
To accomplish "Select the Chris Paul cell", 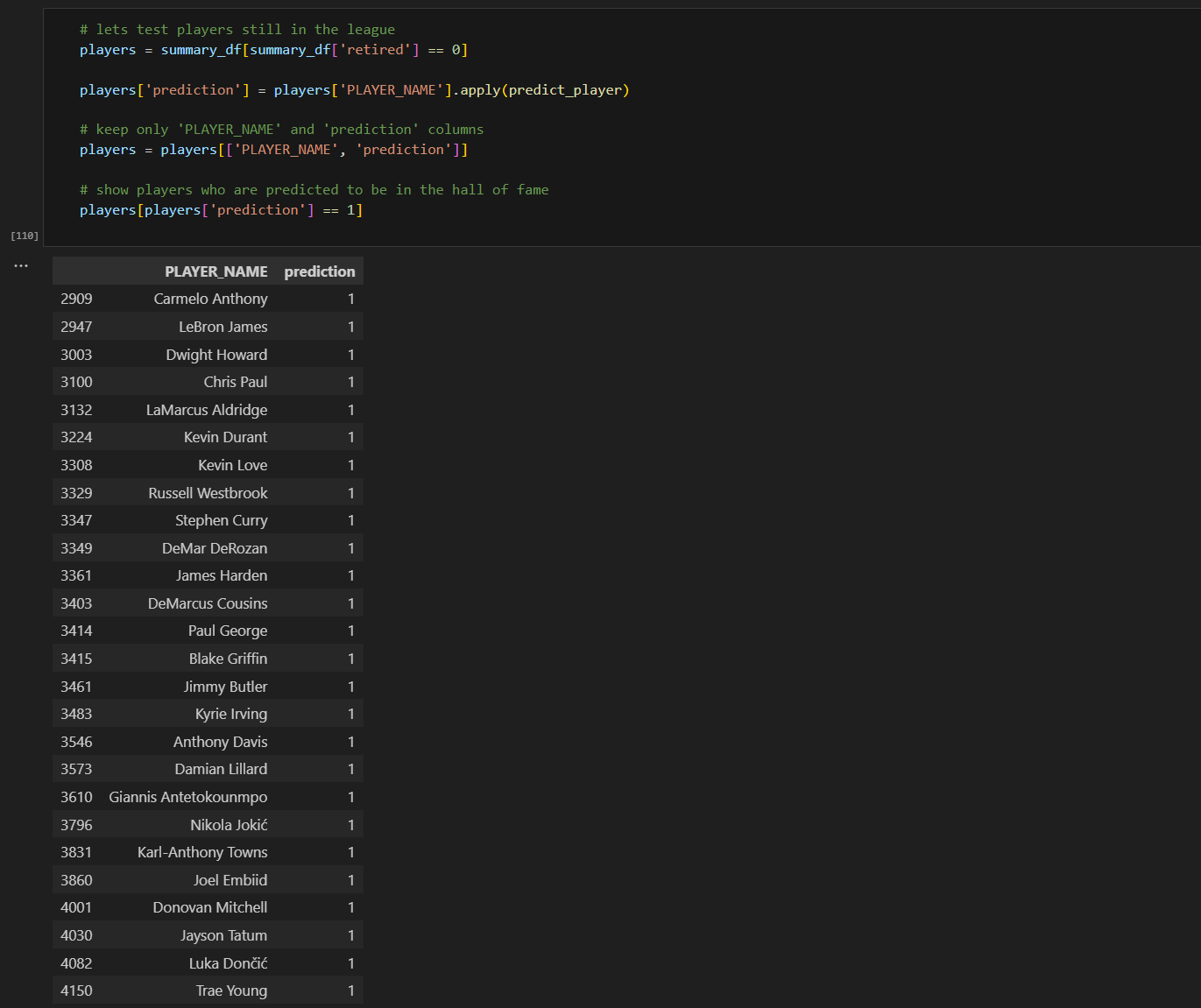I will [236, 382].
